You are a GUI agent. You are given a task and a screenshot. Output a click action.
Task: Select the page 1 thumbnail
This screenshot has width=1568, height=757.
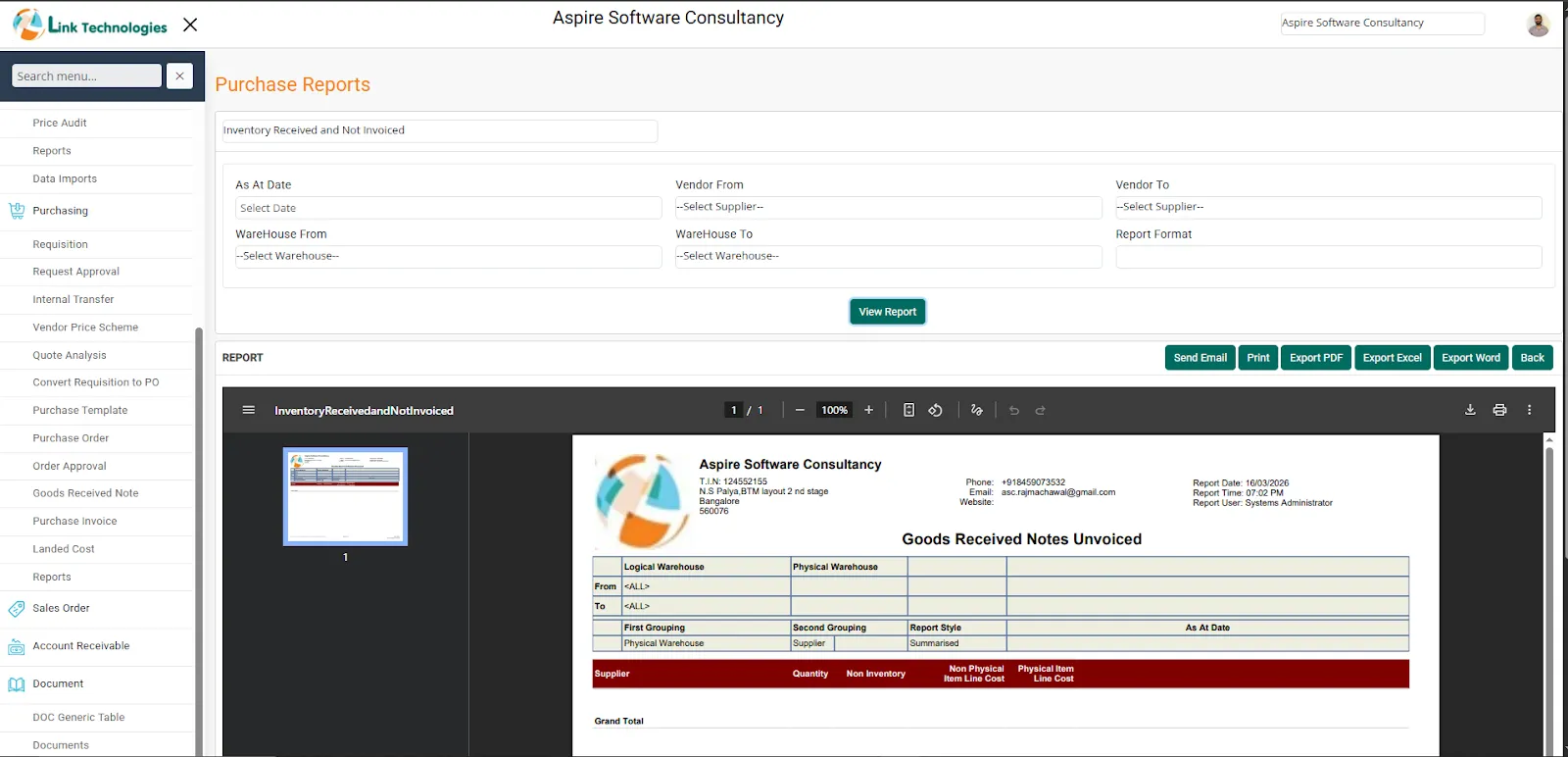pos(345,496)
